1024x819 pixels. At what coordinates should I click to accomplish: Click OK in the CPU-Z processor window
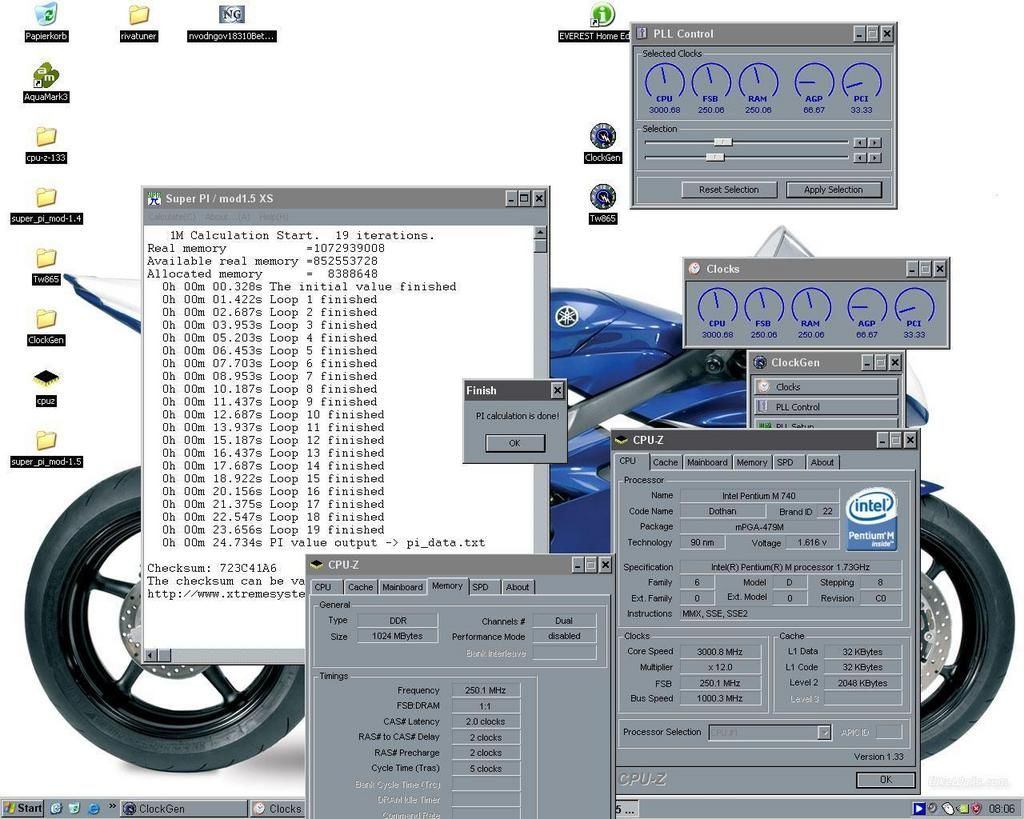(x=886, y=779)
